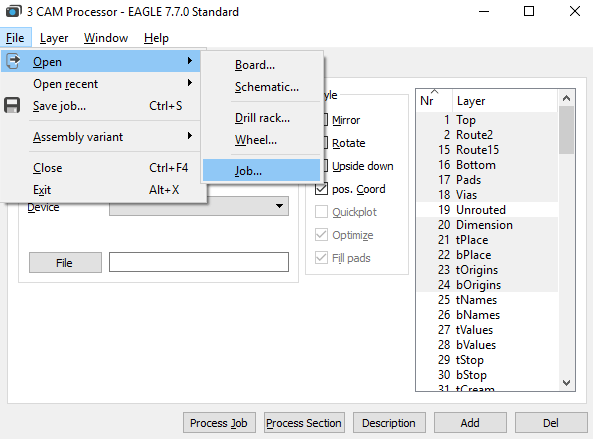Image resolution: width=593 pixels, height=439 pixels.
Task: Click the Del button
Action: pyautogui.click(x=551, y=422)
